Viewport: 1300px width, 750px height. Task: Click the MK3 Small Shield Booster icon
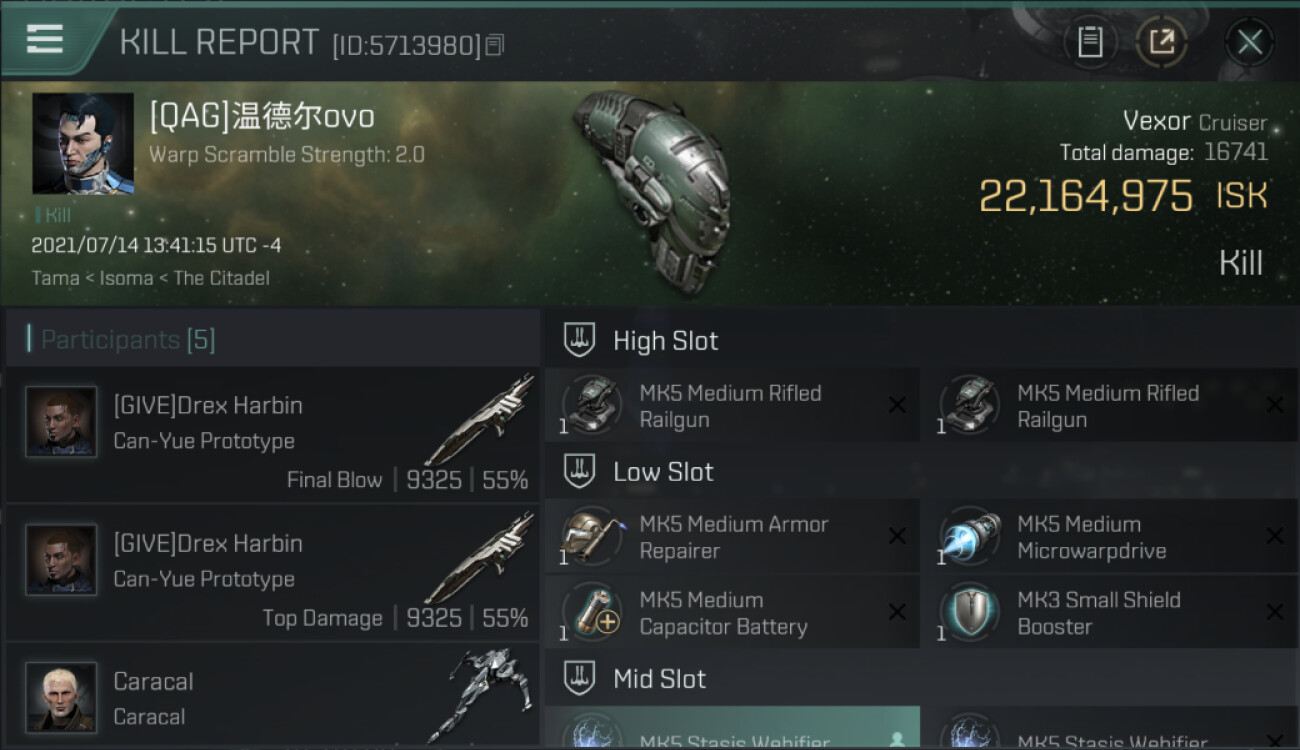970,613
